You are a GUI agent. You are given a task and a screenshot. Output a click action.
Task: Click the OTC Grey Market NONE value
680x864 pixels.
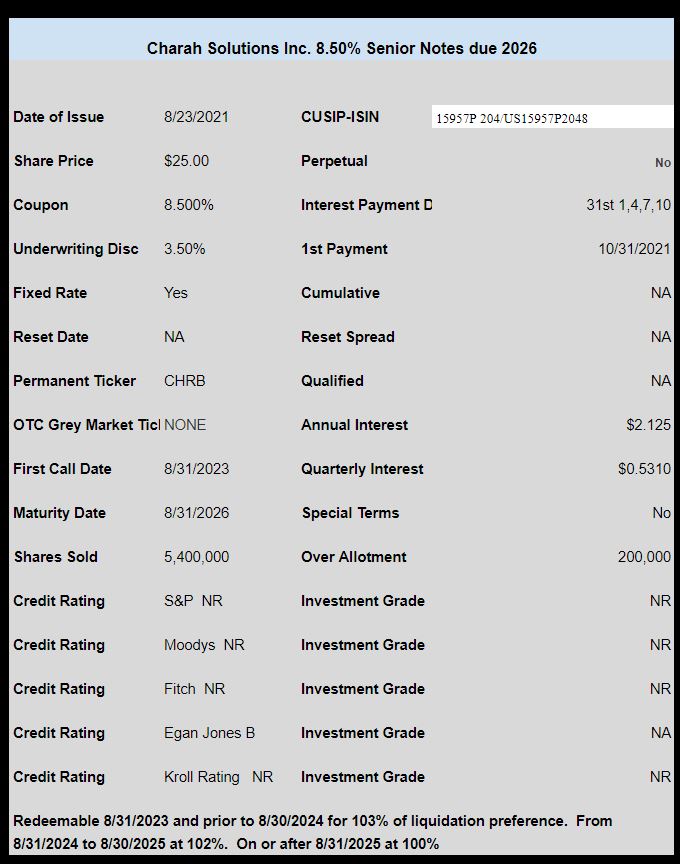point(185,425)
